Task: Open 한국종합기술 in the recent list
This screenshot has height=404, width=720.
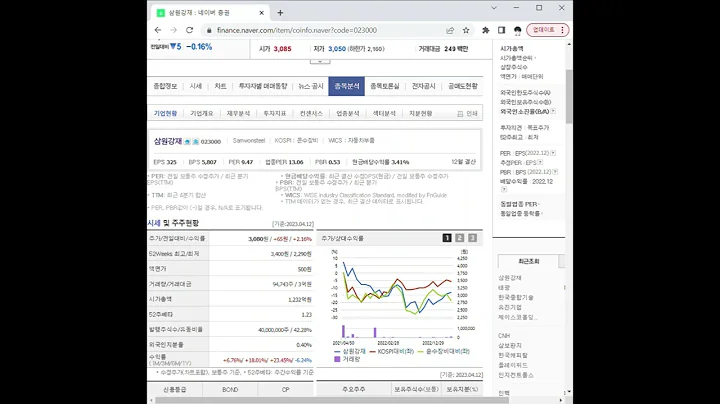Action: (x=516, y=297)
